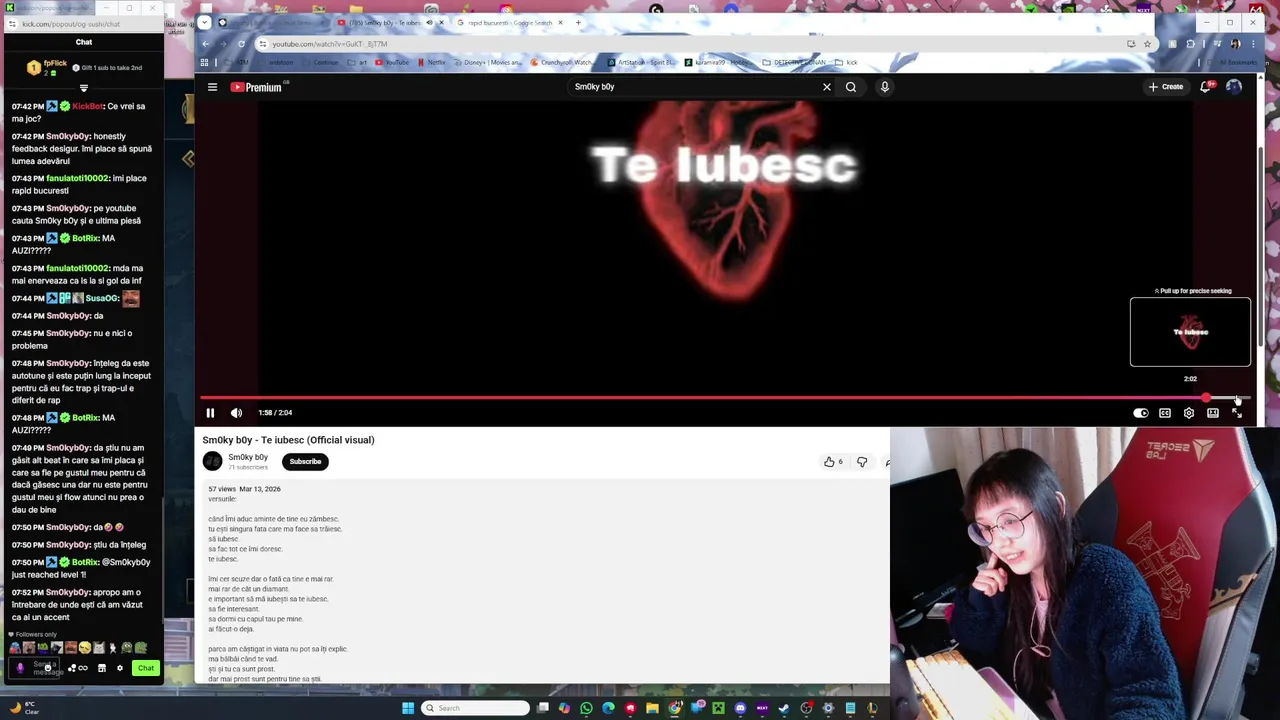This screenshot has height=720, width=1280.
Task: Open the Kick chat shop icon
Action: [x=101, y=668]
